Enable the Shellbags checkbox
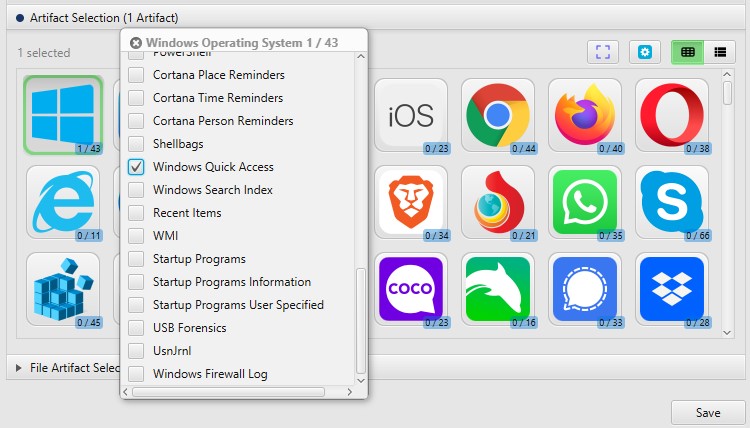Image resolution: width=750 pixels, height=428 pixels. click(136, 143)
